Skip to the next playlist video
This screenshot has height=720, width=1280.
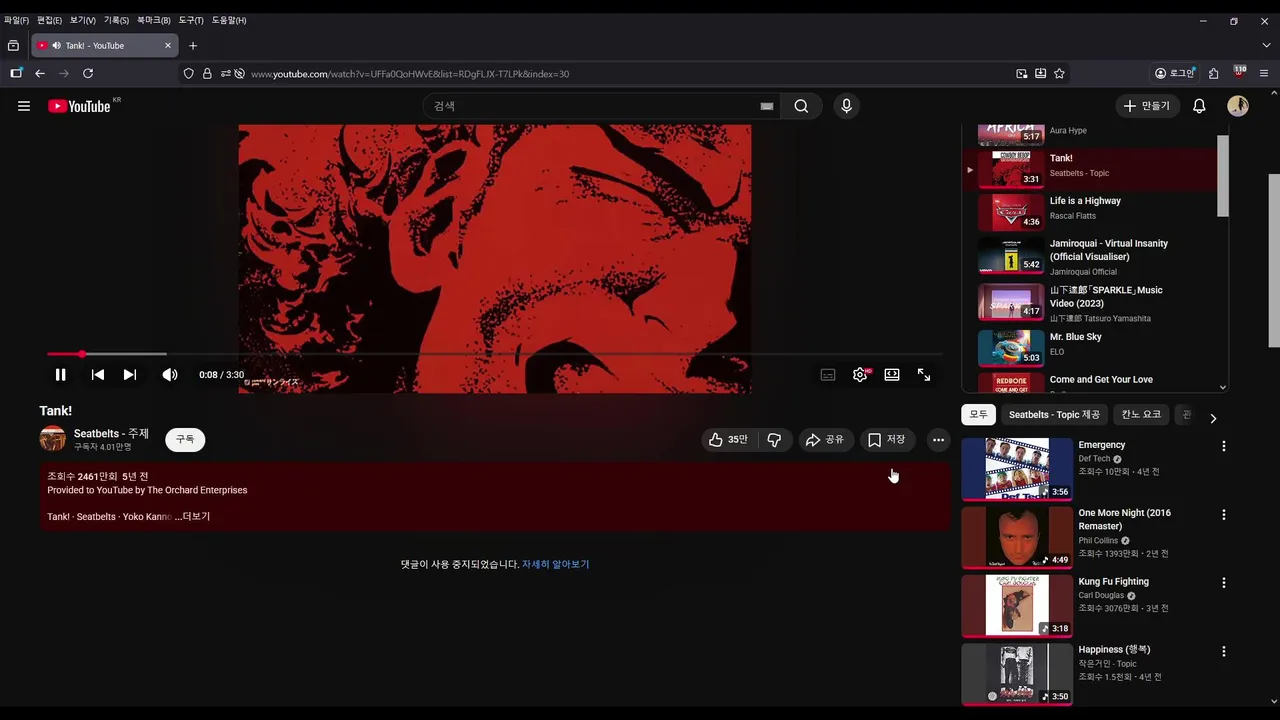point(130,375)
